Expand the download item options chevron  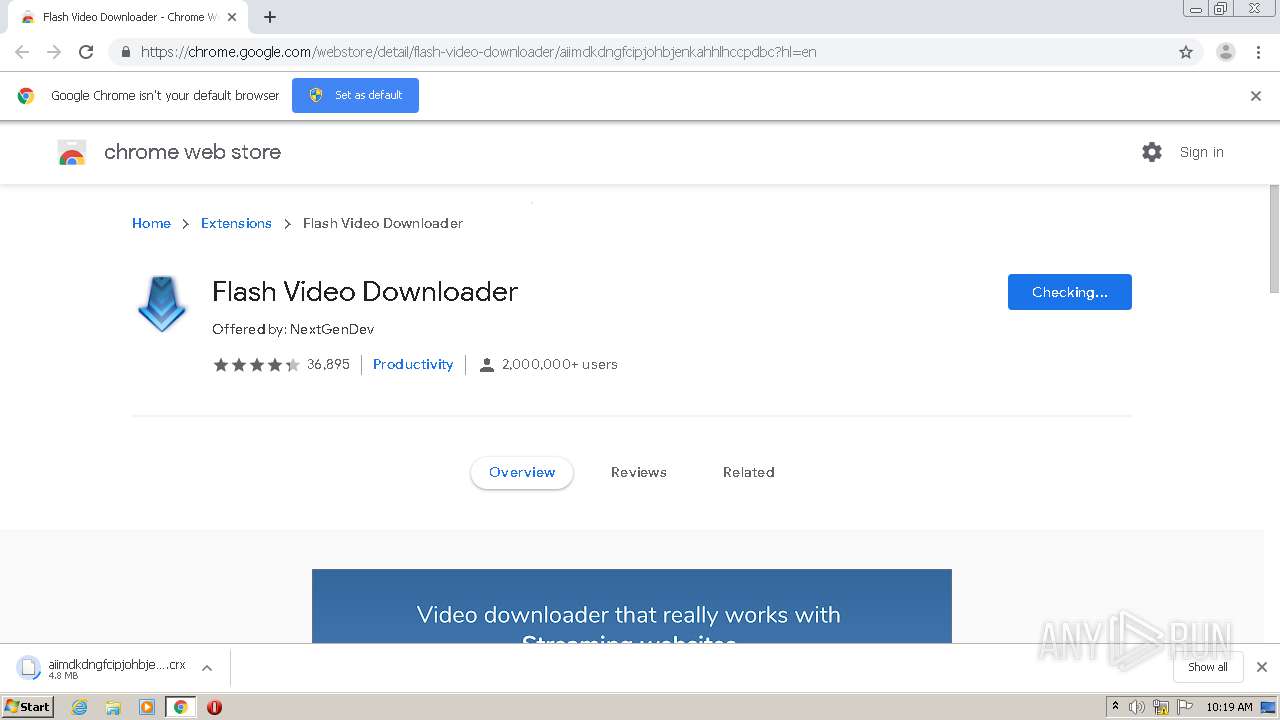click(207, 668)
